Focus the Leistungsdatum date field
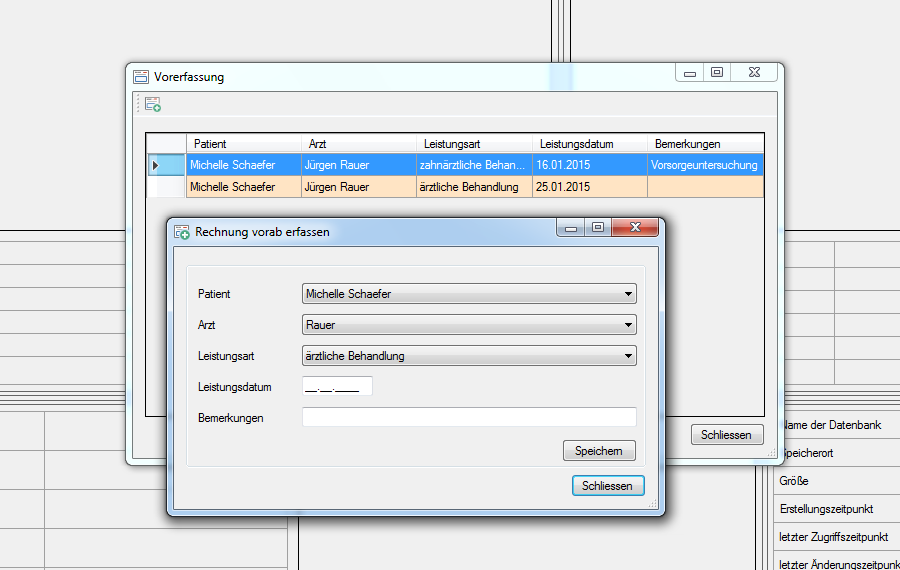This screenshot has width=900, height=570. [x=337, y=387]
